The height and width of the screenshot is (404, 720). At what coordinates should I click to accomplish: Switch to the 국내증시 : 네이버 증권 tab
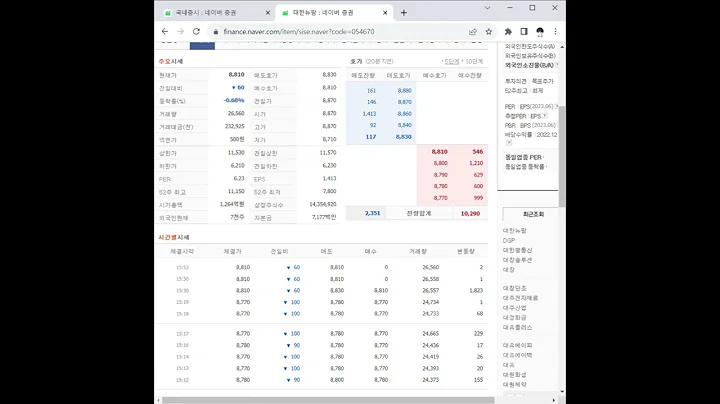pos(216,13)
